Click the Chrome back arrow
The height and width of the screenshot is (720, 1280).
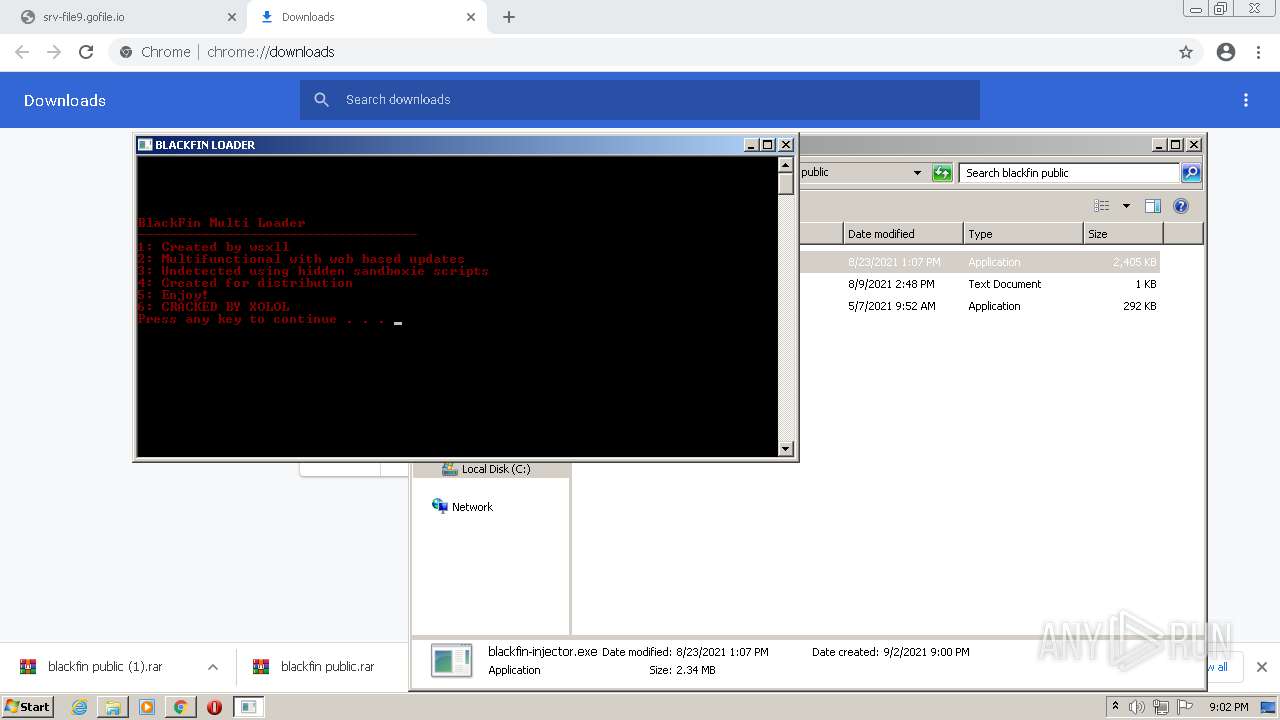(22, 52)
